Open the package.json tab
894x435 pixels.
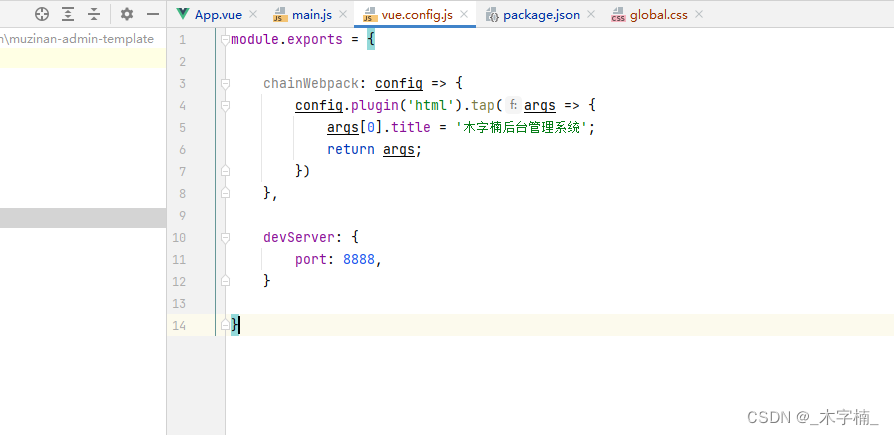click(x=542, y=15)
